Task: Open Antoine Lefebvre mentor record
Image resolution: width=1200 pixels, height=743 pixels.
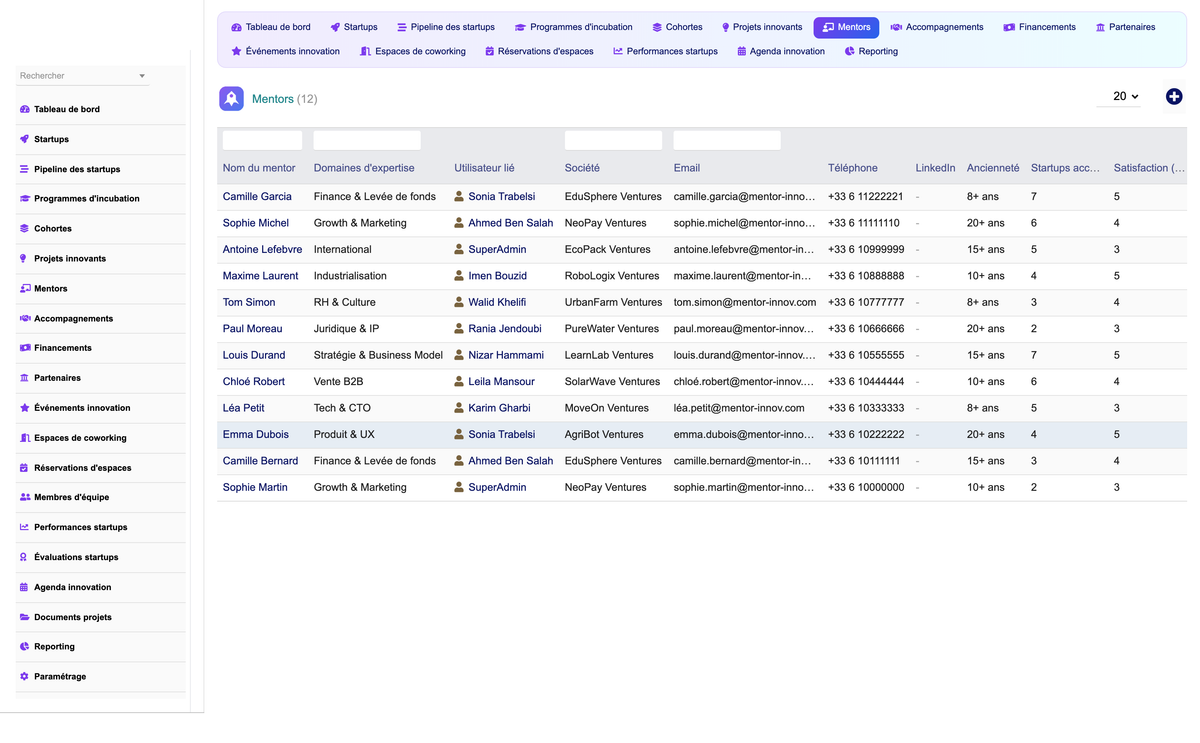Action: [x=262, y=250]
